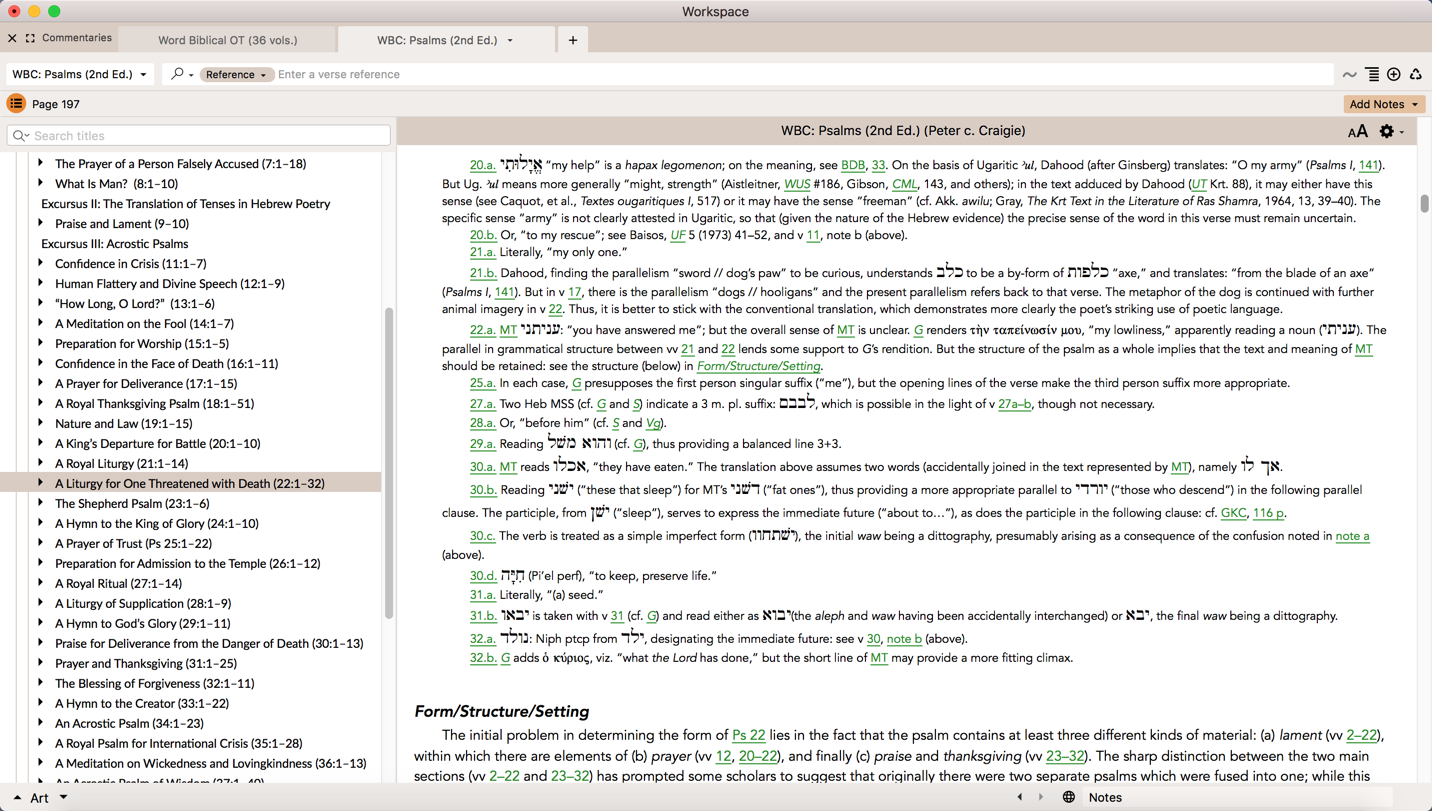The height and width of the screenshot is (811, 1432).
Task: Open the WUS abbreviation link
Action: 797,184
